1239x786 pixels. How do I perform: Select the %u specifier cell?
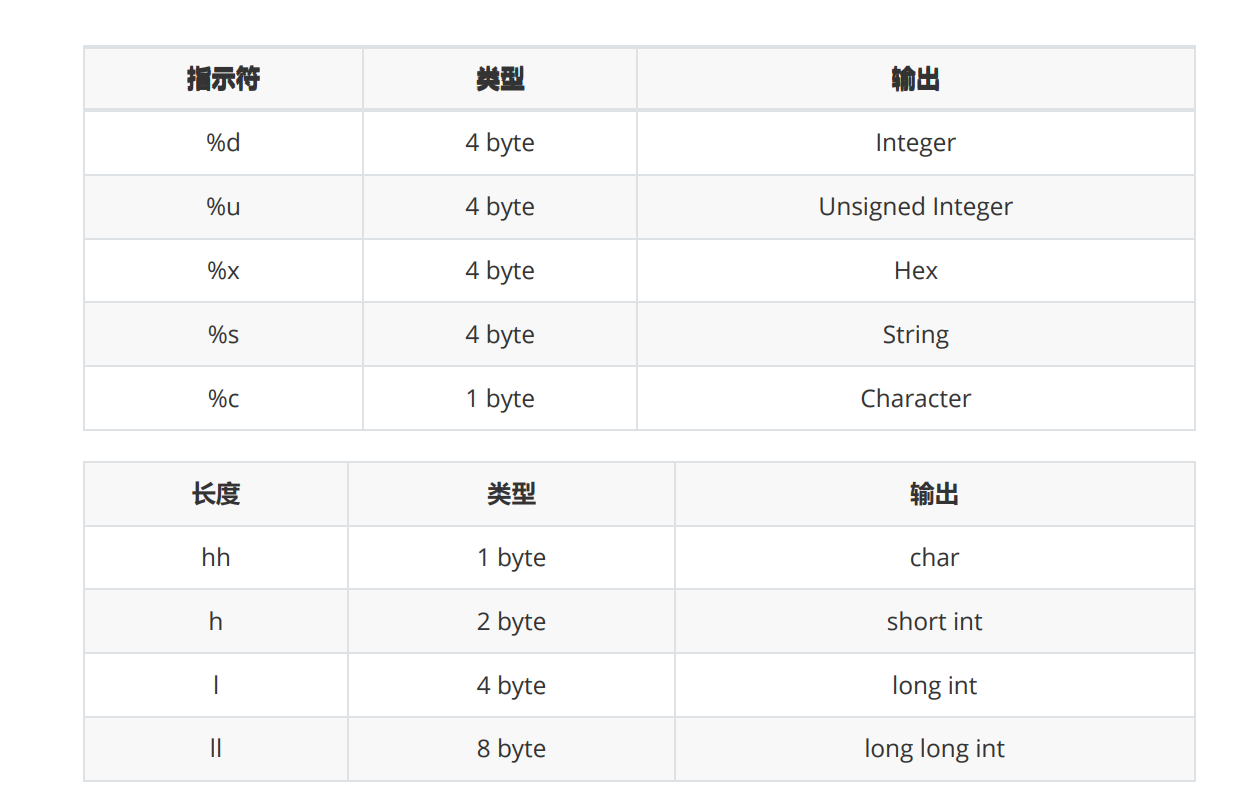[x=223, y=207]
